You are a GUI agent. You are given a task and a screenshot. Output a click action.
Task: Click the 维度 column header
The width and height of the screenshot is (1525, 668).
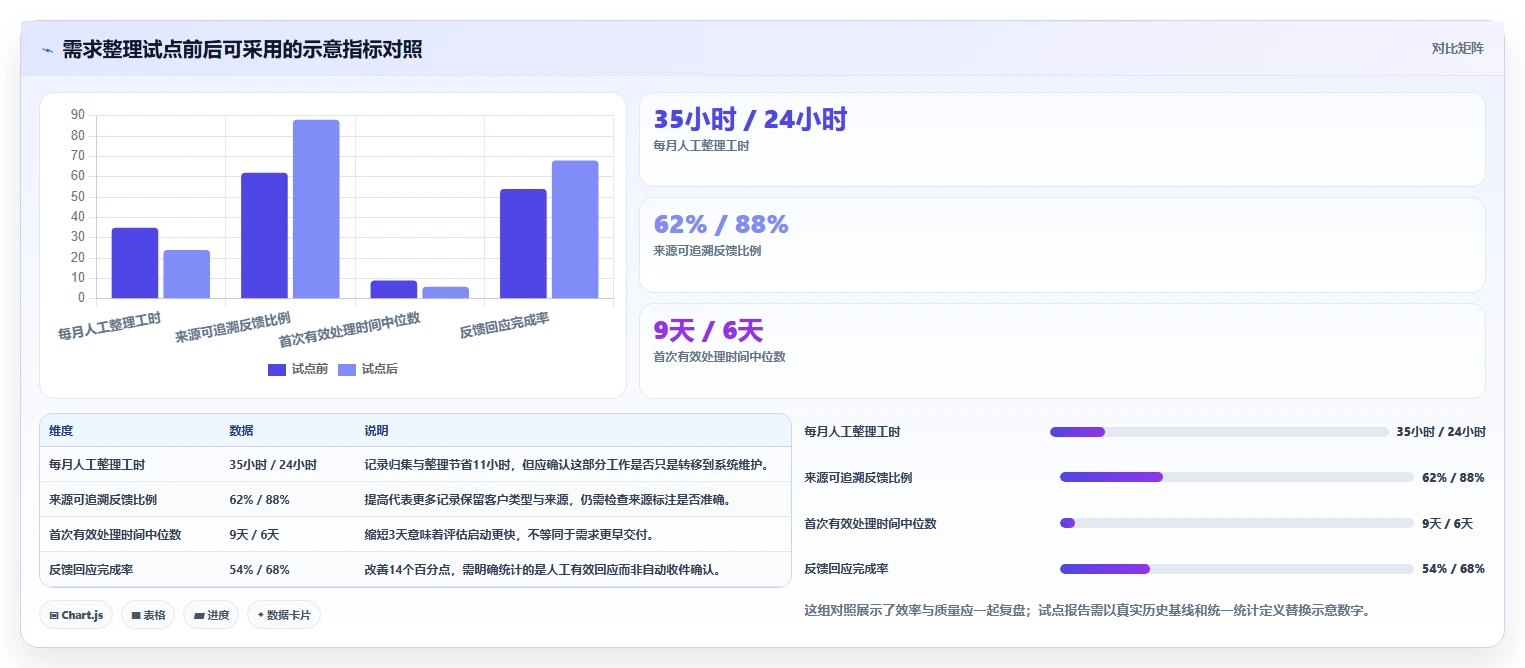point(61,431)
